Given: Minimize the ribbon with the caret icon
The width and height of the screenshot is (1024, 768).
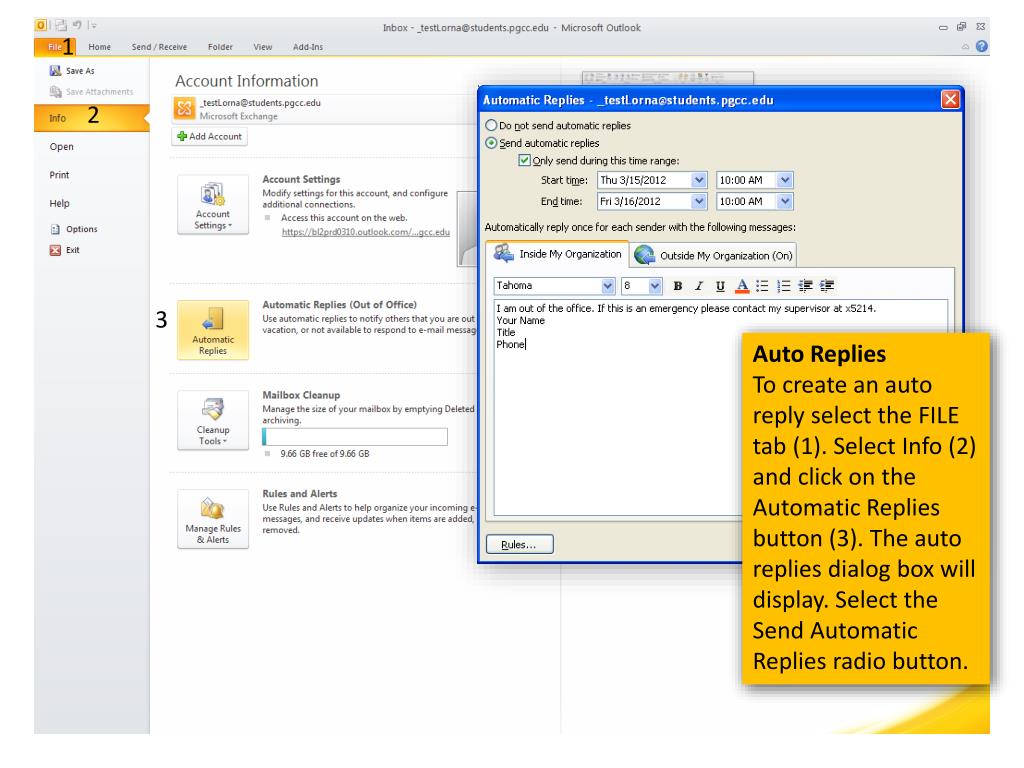Looking at the screenshot, I should pos(965,46).
